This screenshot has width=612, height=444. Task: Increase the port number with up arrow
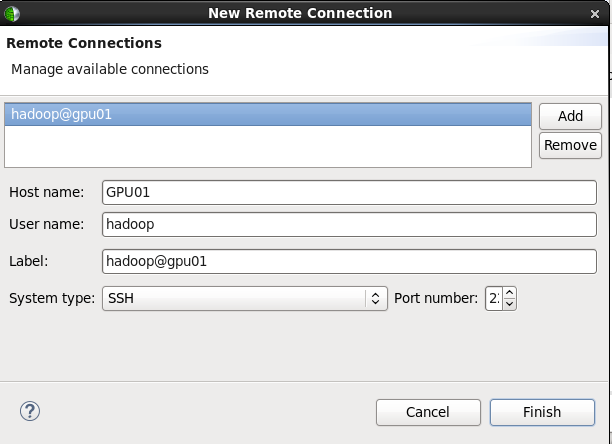pyautogui.click(x=509, y=293)
